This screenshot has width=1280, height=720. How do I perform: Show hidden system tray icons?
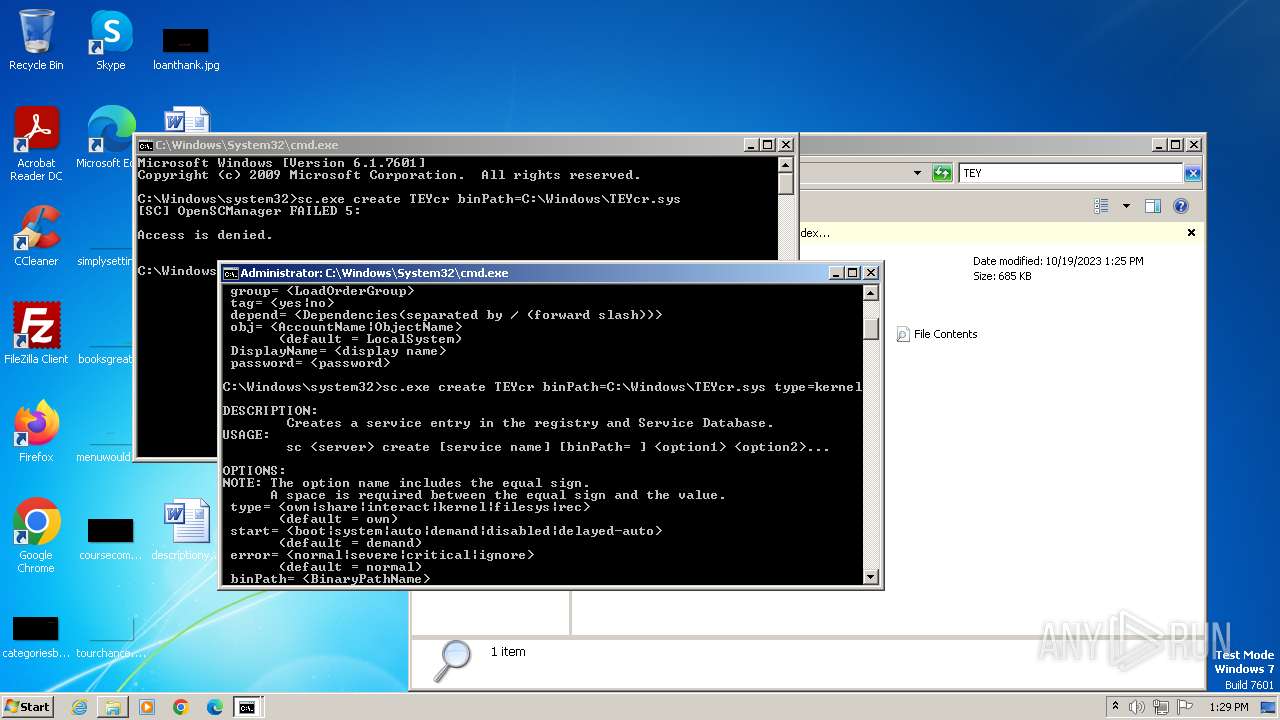click(x=1115, y=707)
